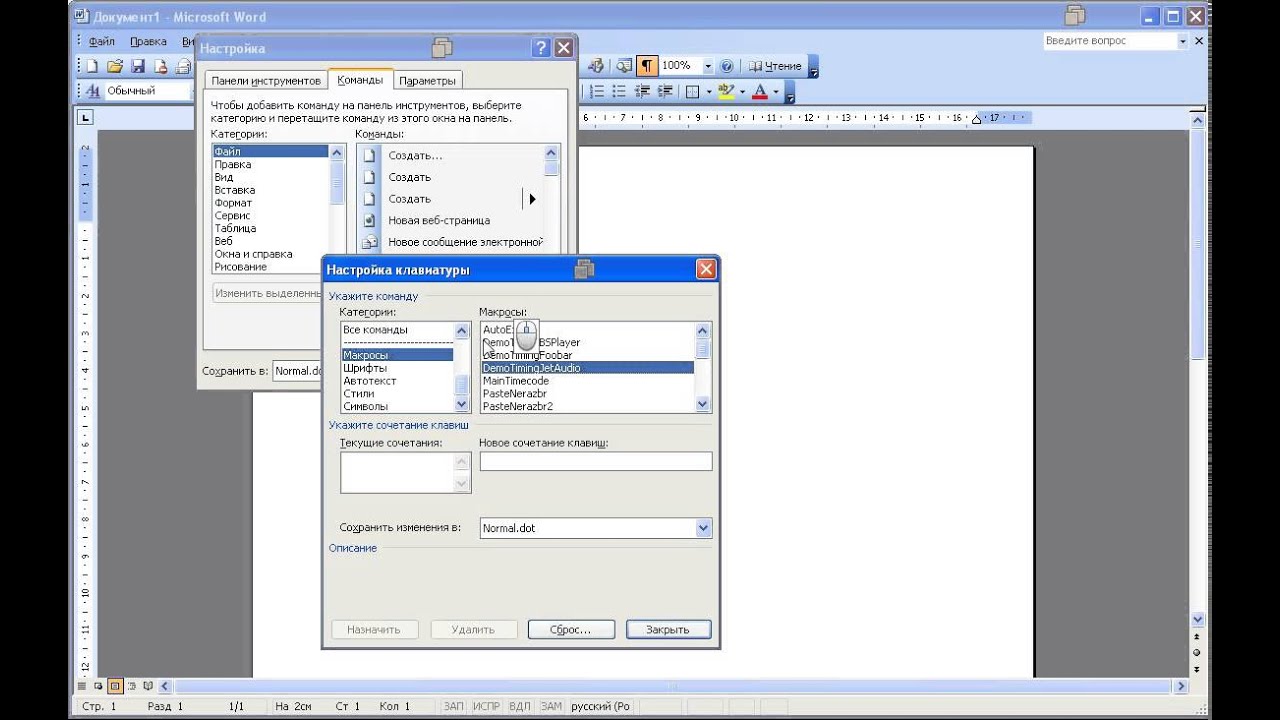Expand the Borders dropdown arrow
The image size is (1280, 720).
click(708, 91)
